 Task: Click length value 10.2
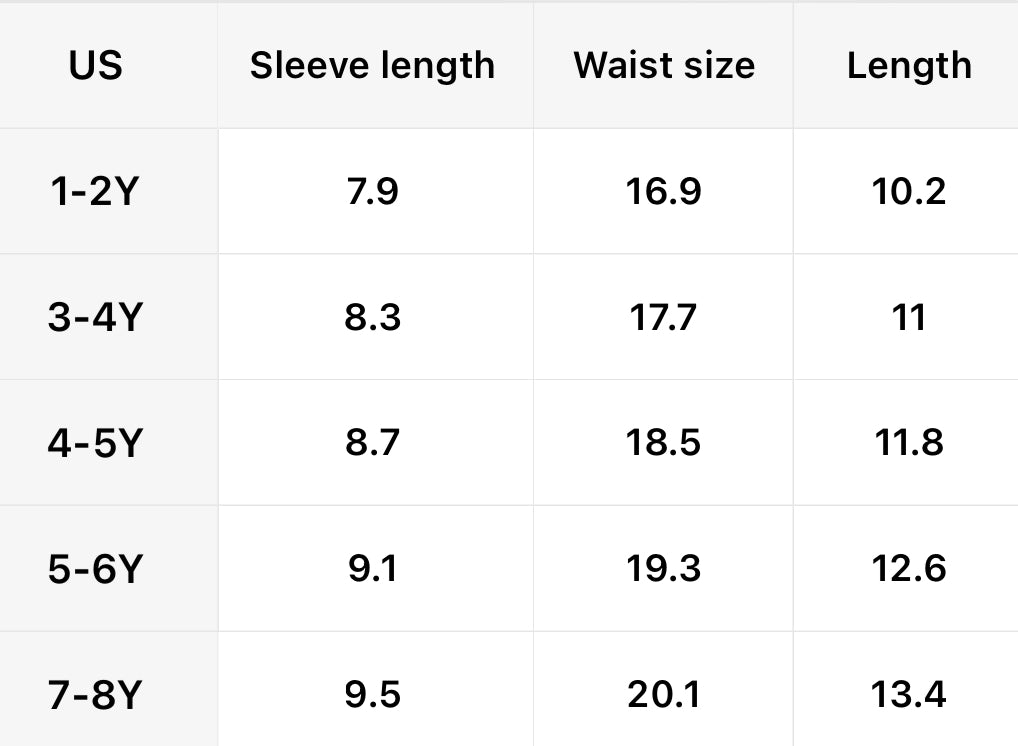tap(909, 191)
